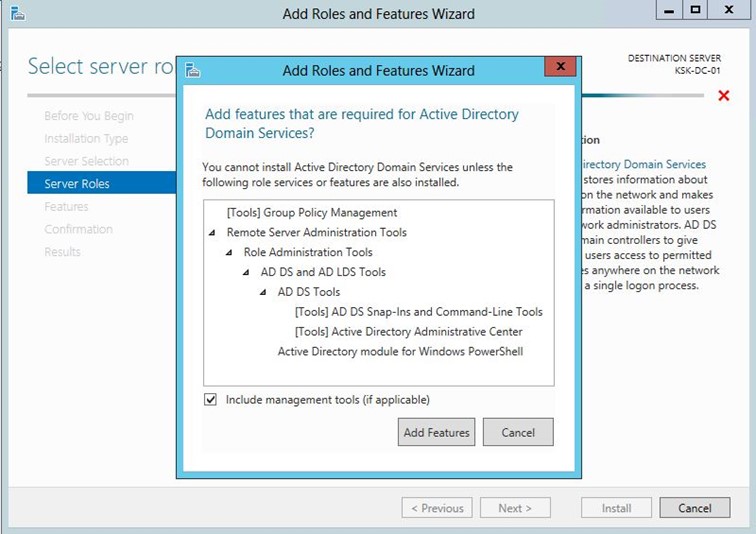
Task: Minimize the main wizard window
Action: (669, 10)
